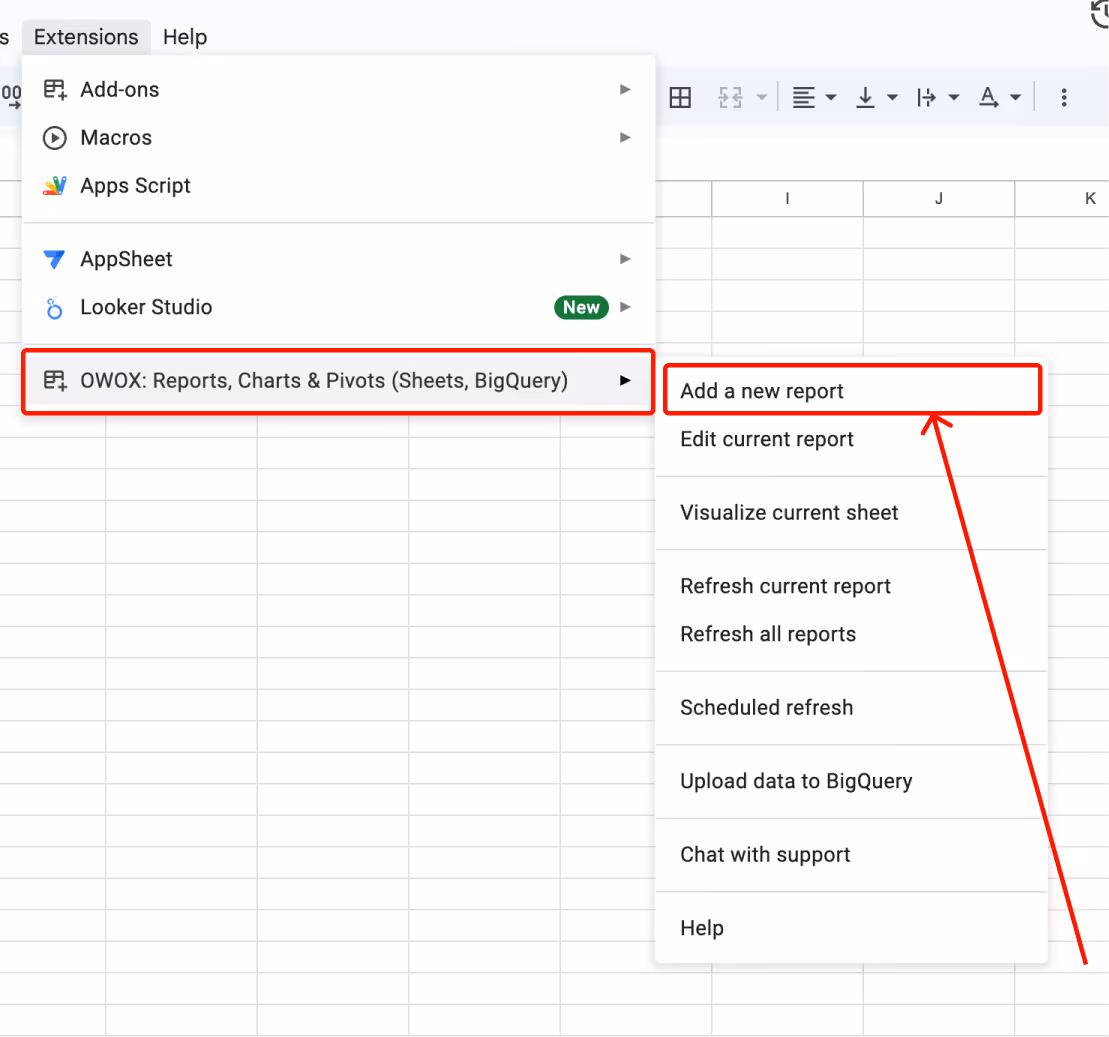The height and width of the screenshot is (1037, 1109).
Task: Choose Upload data to BigQuery
Action: click(x=852, y=782)
